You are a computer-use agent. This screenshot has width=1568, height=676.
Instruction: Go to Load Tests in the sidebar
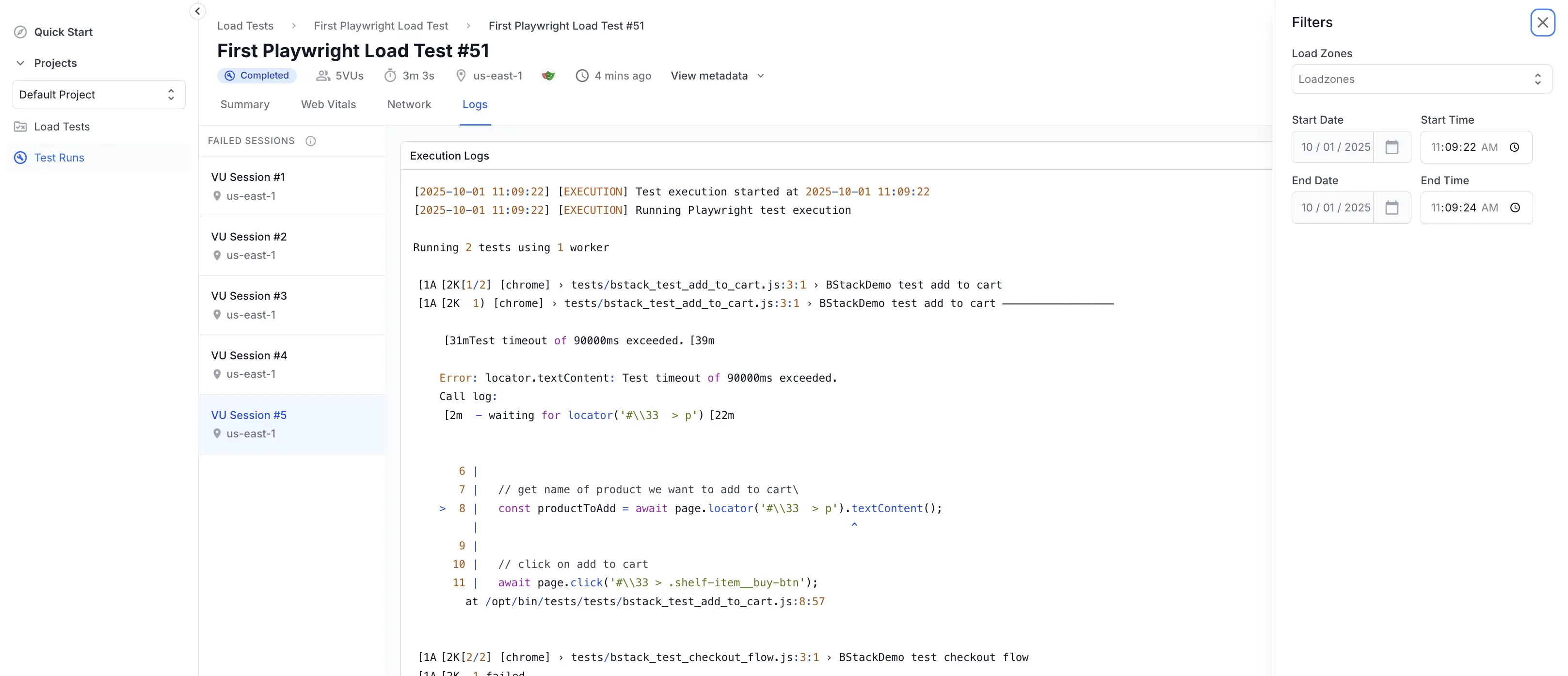pyautogui.click(x=62, y=126)
